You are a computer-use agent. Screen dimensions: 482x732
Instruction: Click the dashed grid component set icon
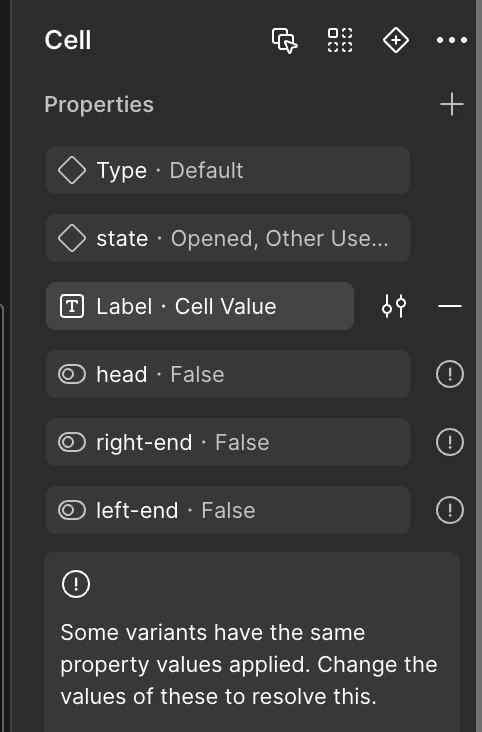[340, 40]
